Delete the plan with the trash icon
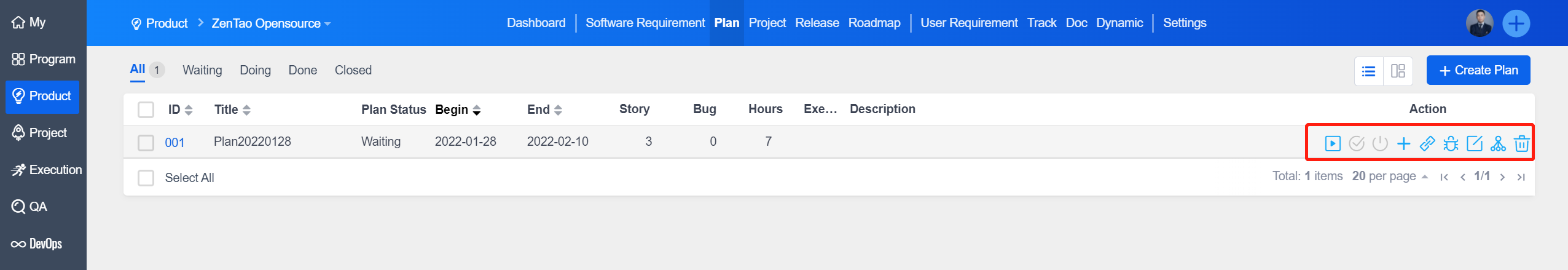Viewport: 1568px width, 270px height. 1522,144
